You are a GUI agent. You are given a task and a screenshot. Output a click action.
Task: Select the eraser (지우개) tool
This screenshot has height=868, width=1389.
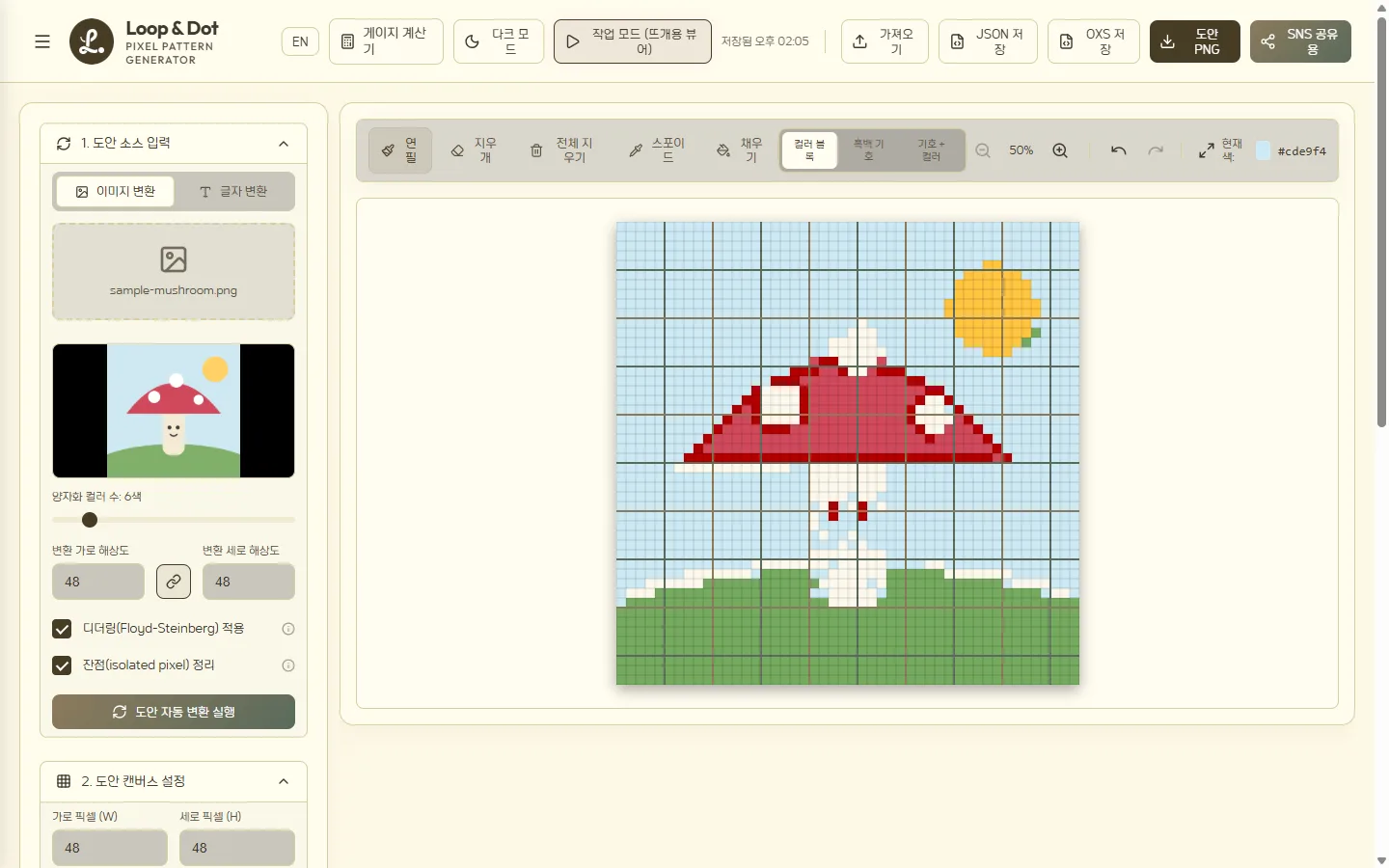point(474,150)
